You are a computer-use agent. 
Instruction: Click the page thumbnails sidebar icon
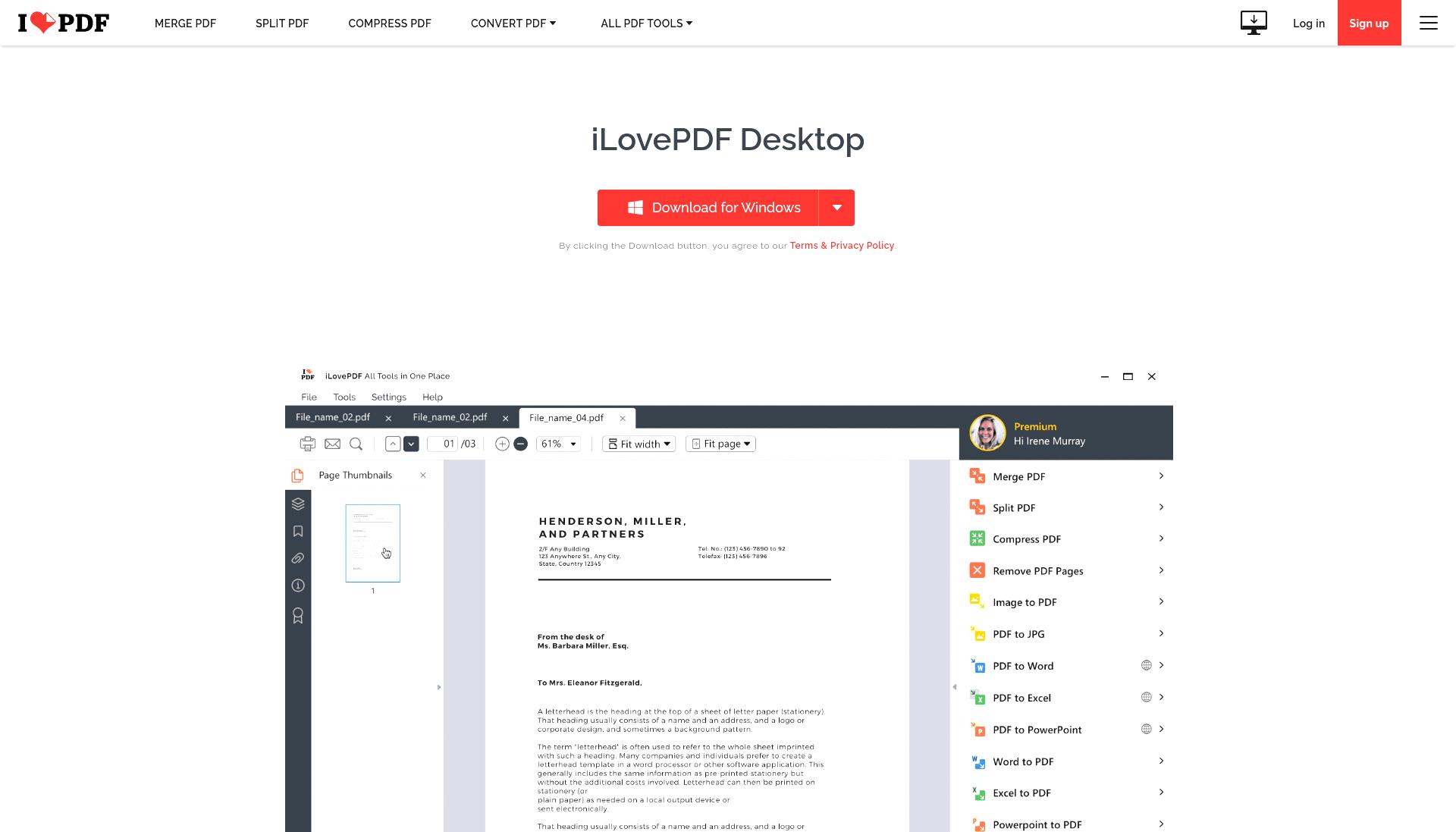click(x=297, y=476)
